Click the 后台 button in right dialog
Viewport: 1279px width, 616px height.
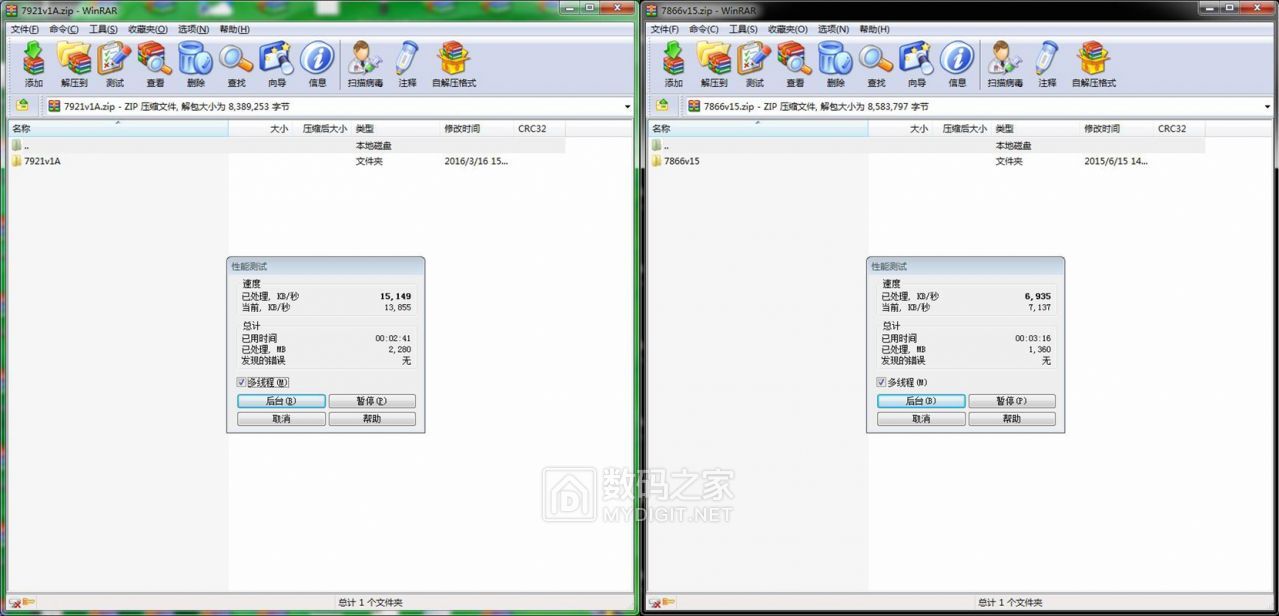pyautogui.click(x=920, y=400)
